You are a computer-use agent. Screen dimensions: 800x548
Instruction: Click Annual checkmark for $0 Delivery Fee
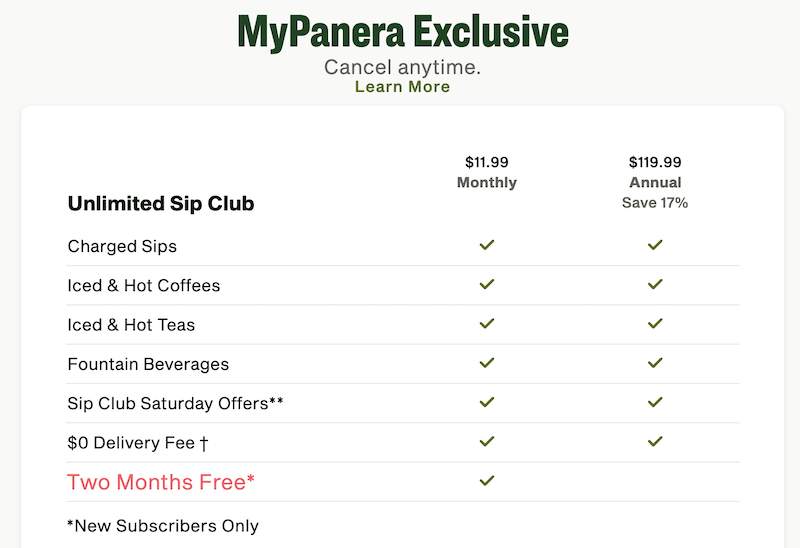[655, 441]
